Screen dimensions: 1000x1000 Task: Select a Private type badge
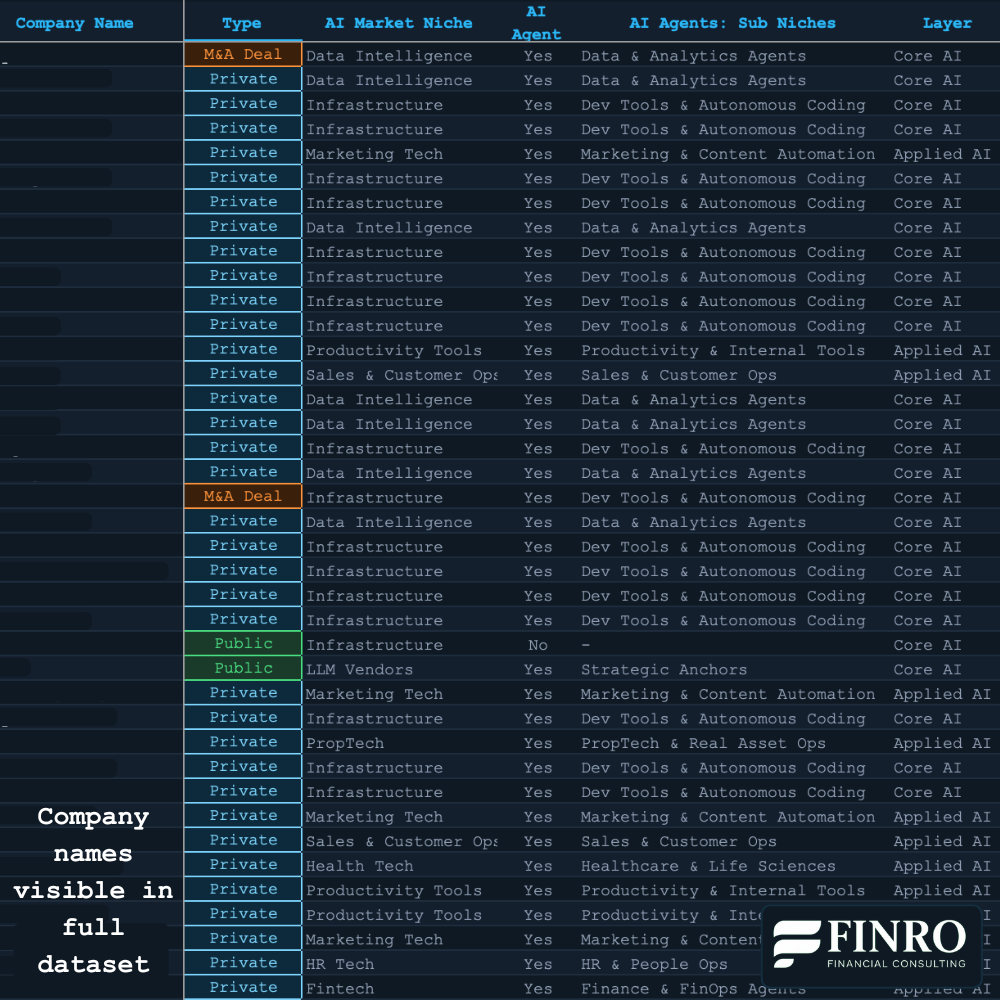241,79
